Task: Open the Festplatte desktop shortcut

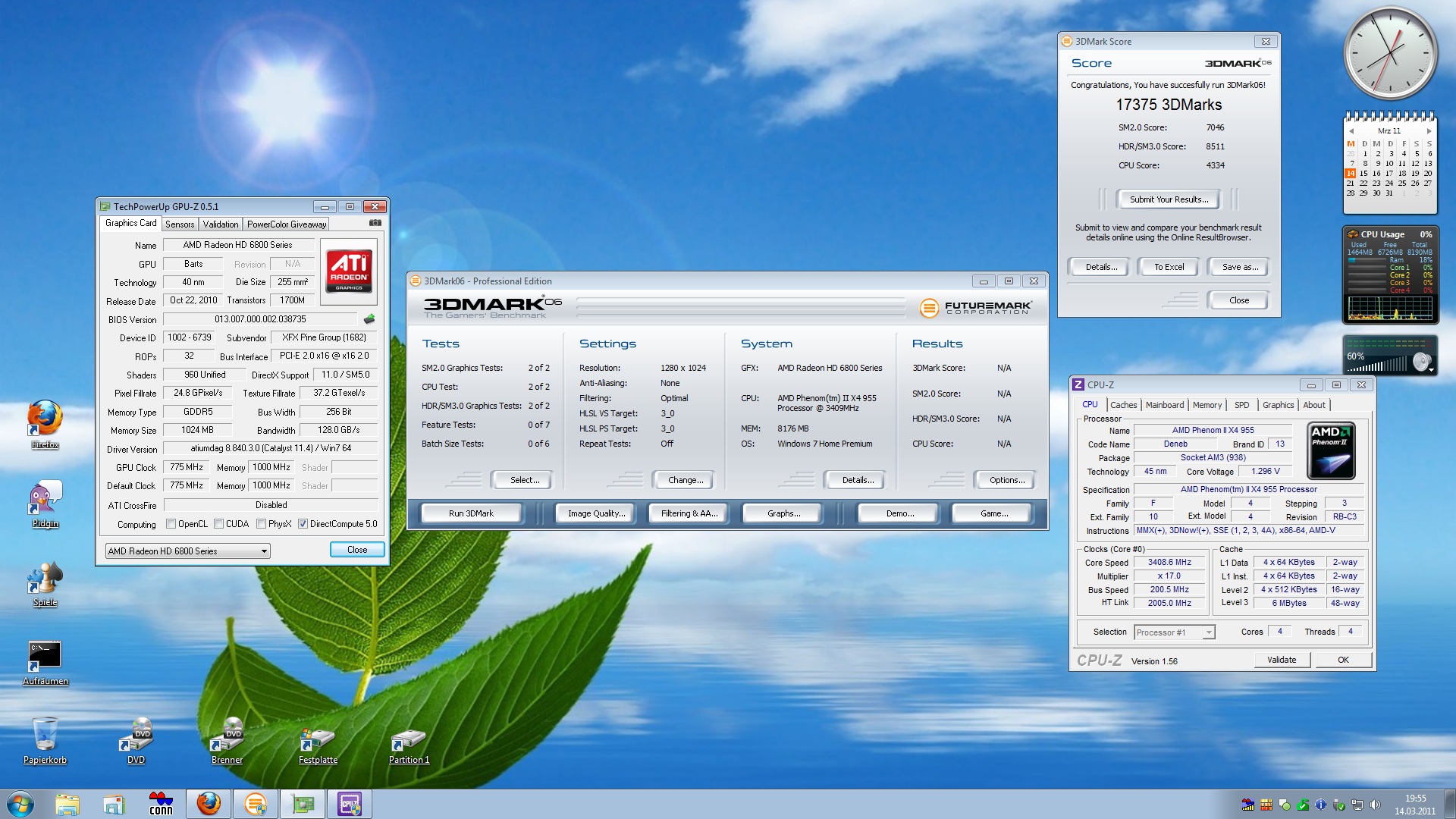Action: 318,745
